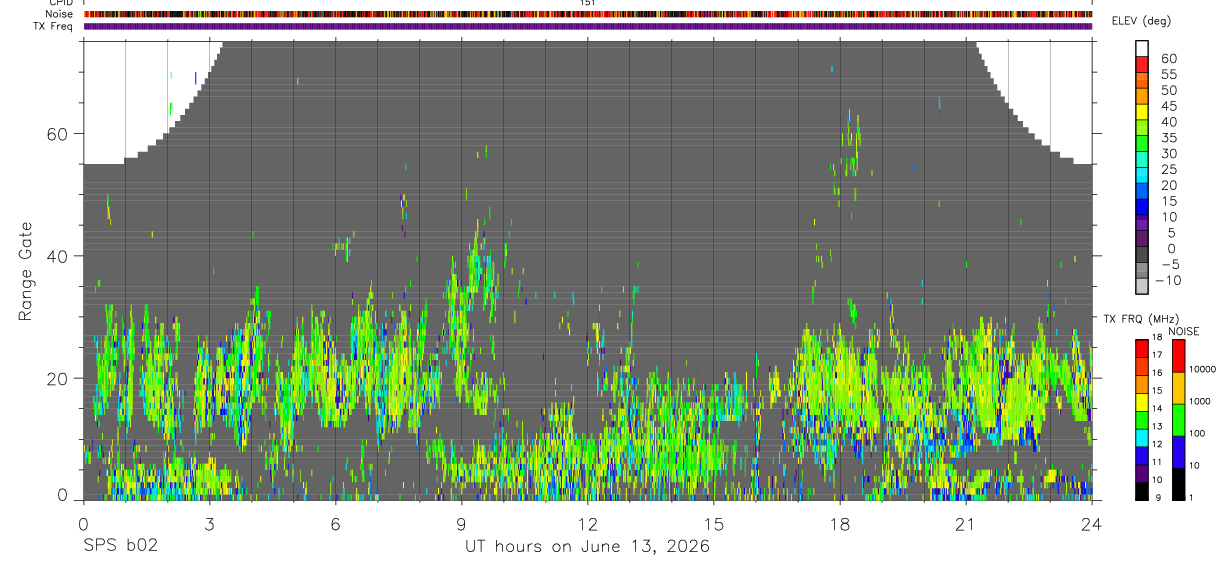
Task: Click the purple TX Freq strip
Action: [x=588, y=26]
